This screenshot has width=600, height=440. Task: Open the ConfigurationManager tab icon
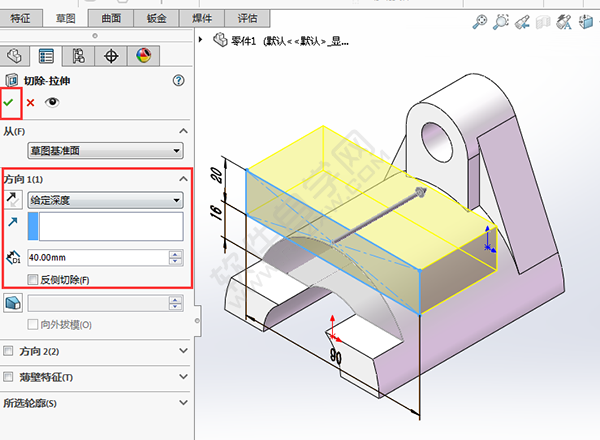[78, 56]
